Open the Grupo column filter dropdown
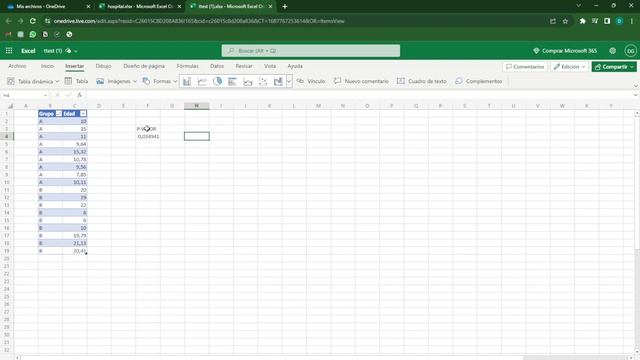Screen dimensions: 640x360 point(59,113)
